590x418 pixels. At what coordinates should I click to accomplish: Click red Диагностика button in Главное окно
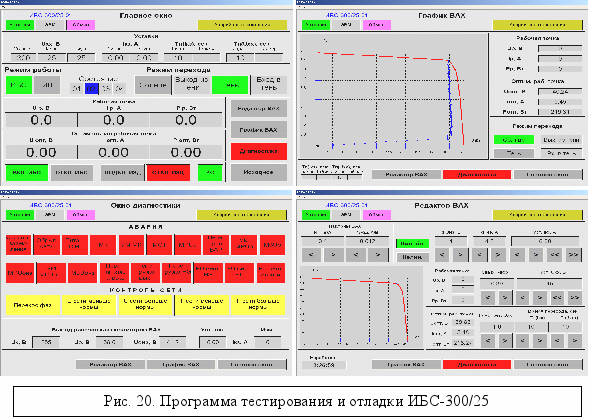259,151
